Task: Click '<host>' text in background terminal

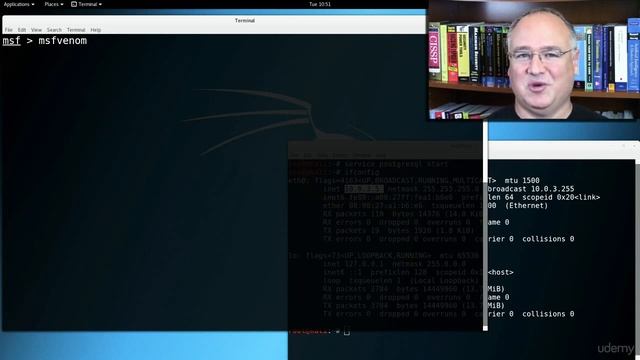Action: click(x=501, y=272)
